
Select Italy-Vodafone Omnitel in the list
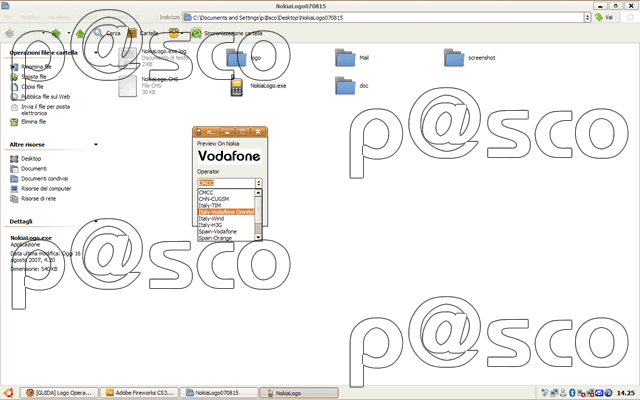(x=227, y=212)
